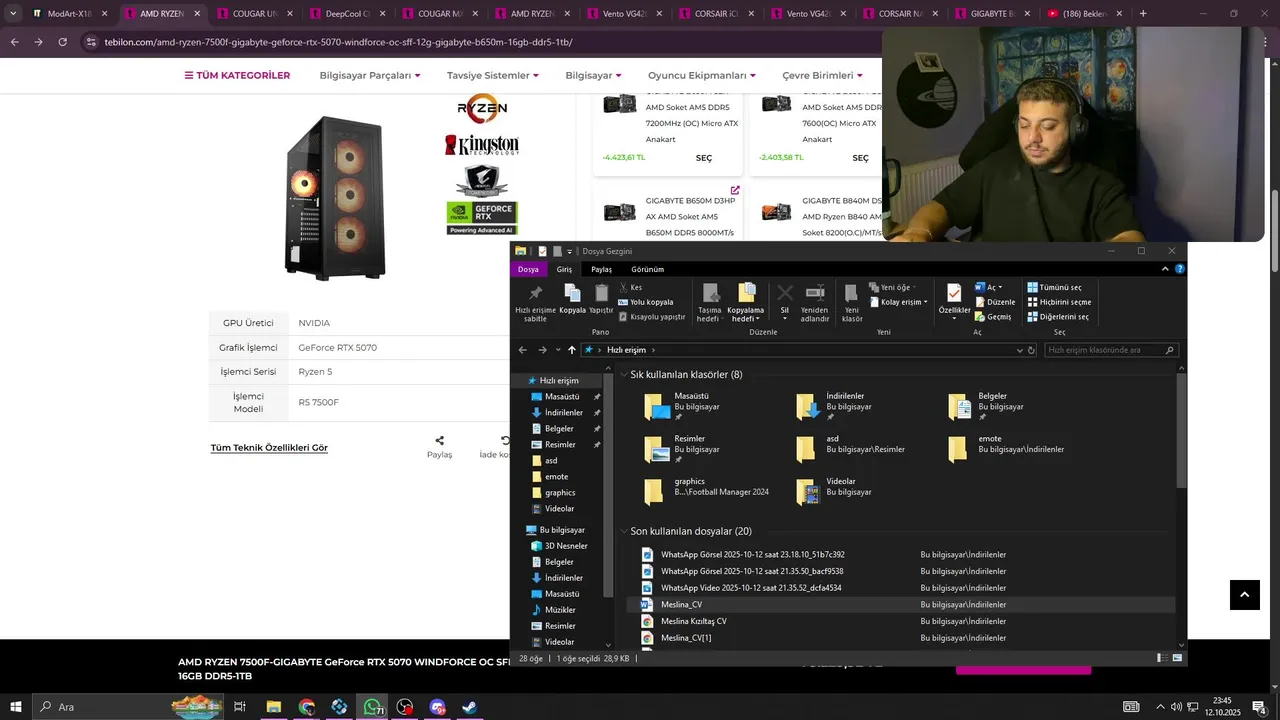Viewport: 1280px width, 720px height.
Task: Open WhatsApp from the Windows taskbar
Action: pyautogui.click(x=372, y=707)
